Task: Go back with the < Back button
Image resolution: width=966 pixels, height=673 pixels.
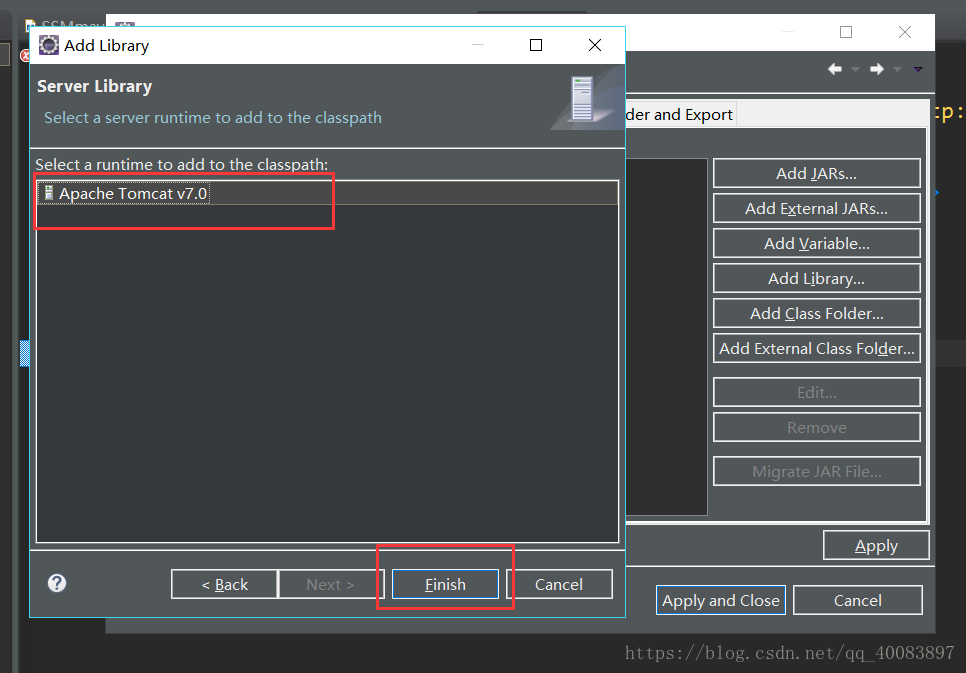Action: tap(225, 584)
